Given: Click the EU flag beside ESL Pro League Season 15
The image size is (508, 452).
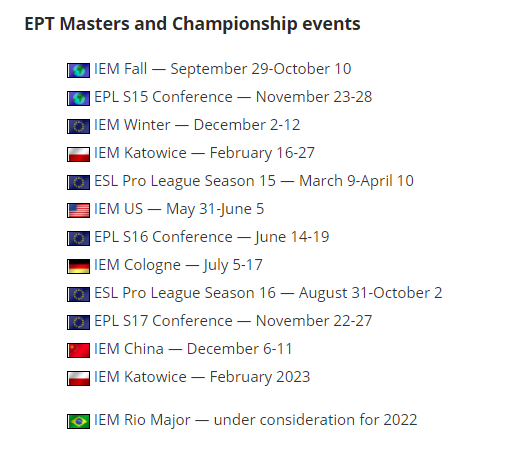Looking at the screenshot, I should pyautogui.click(x=78, y=182).
